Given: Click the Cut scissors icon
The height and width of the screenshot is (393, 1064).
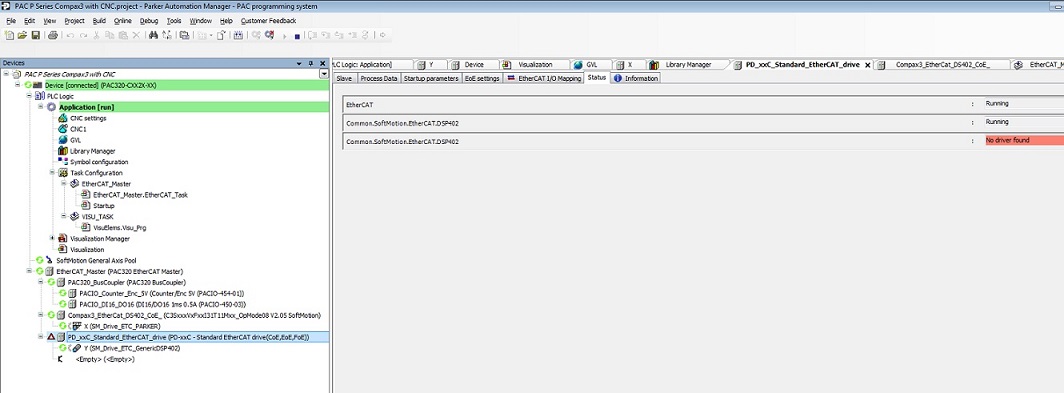Looking at the screenshot, I should pos(96,35).
